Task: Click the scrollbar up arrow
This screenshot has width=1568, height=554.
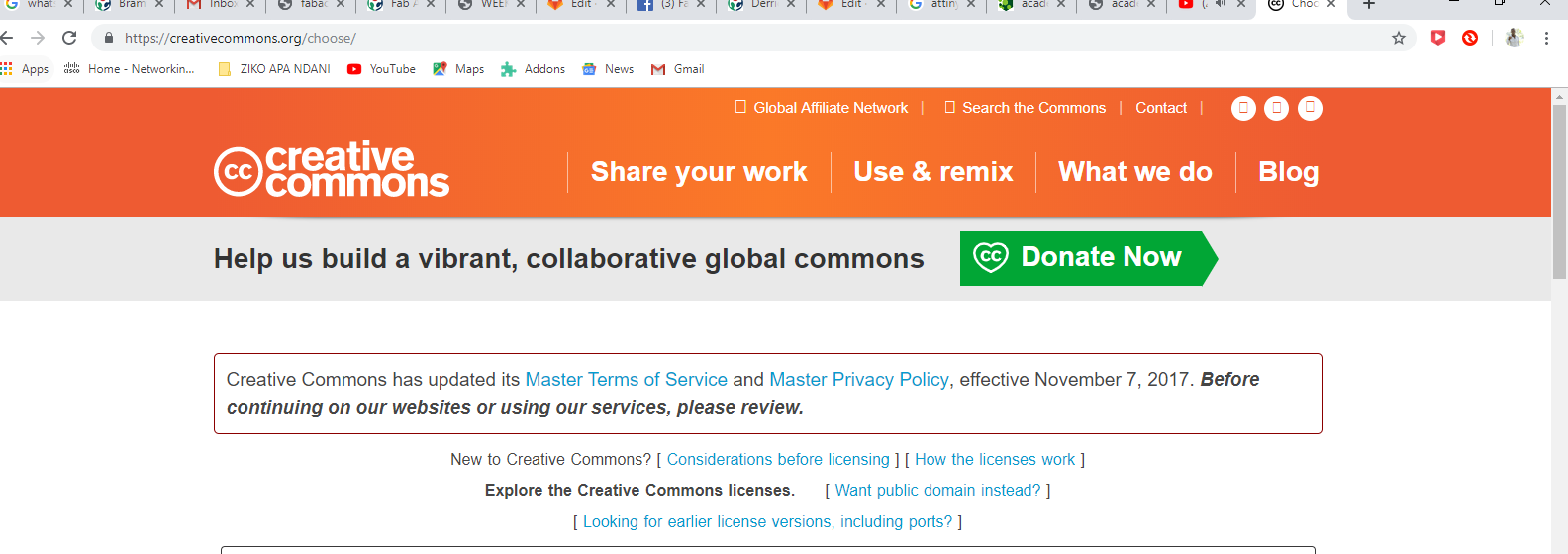Action: pyautogui.click(x=1559, y=96)
